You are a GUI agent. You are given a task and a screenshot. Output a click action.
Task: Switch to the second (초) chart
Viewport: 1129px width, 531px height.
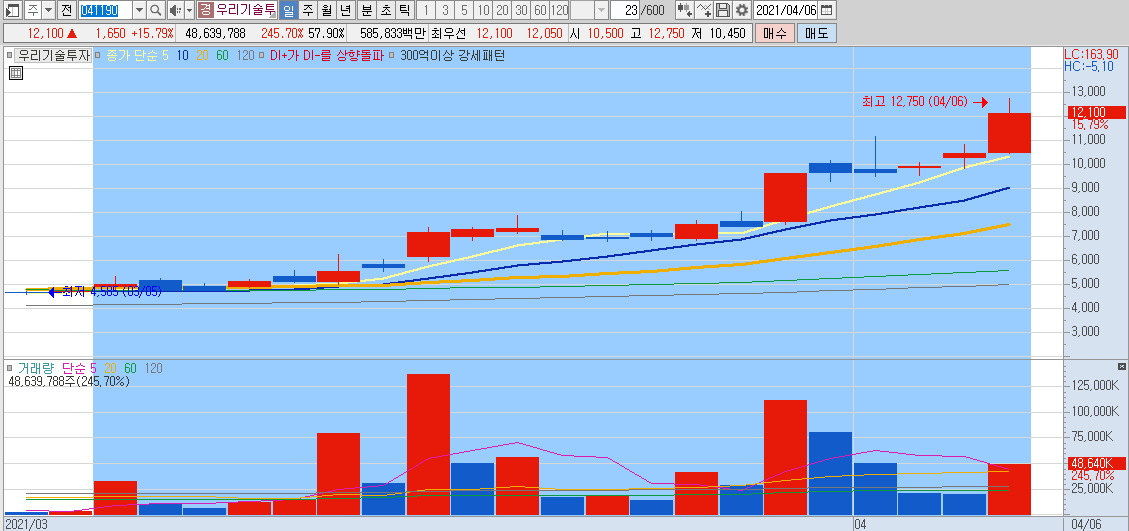click(386, 10)
